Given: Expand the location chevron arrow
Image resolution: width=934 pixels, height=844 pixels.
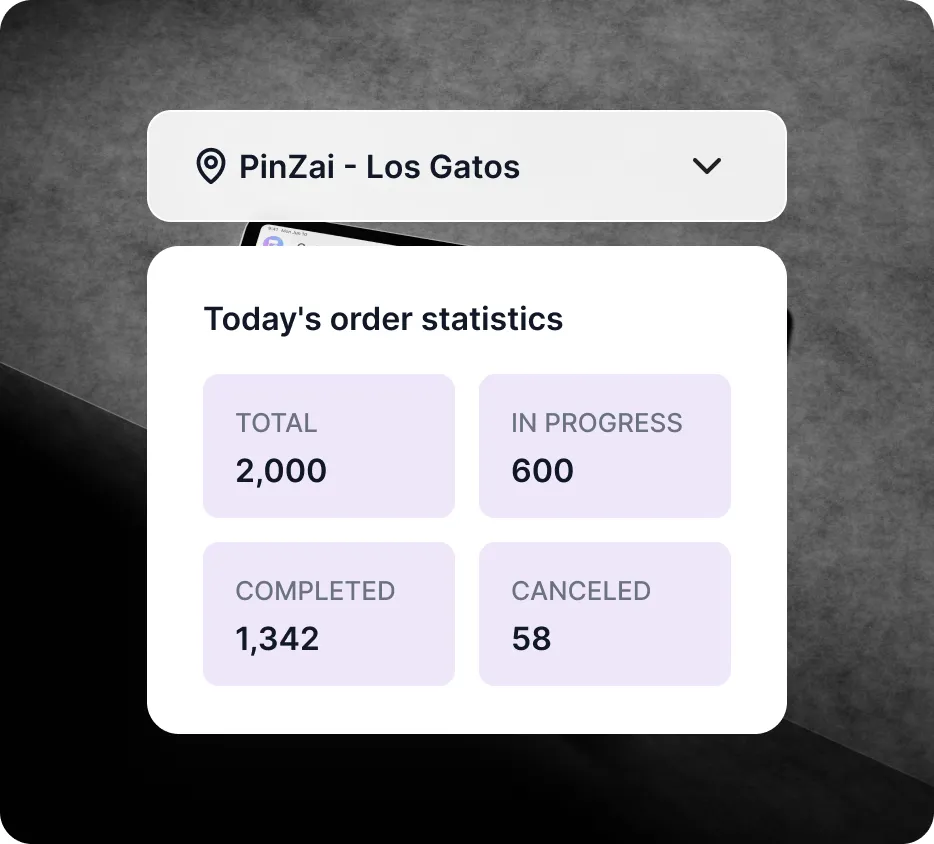Looking at the screenshot, I should 707,166.
